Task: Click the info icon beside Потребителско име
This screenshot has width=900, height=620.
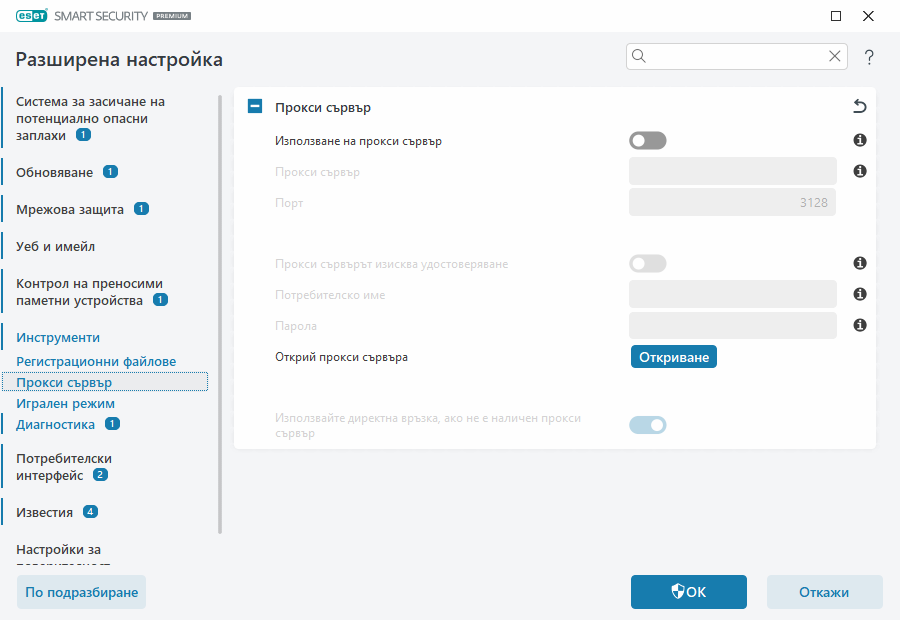Action: [x=859, y=294]
